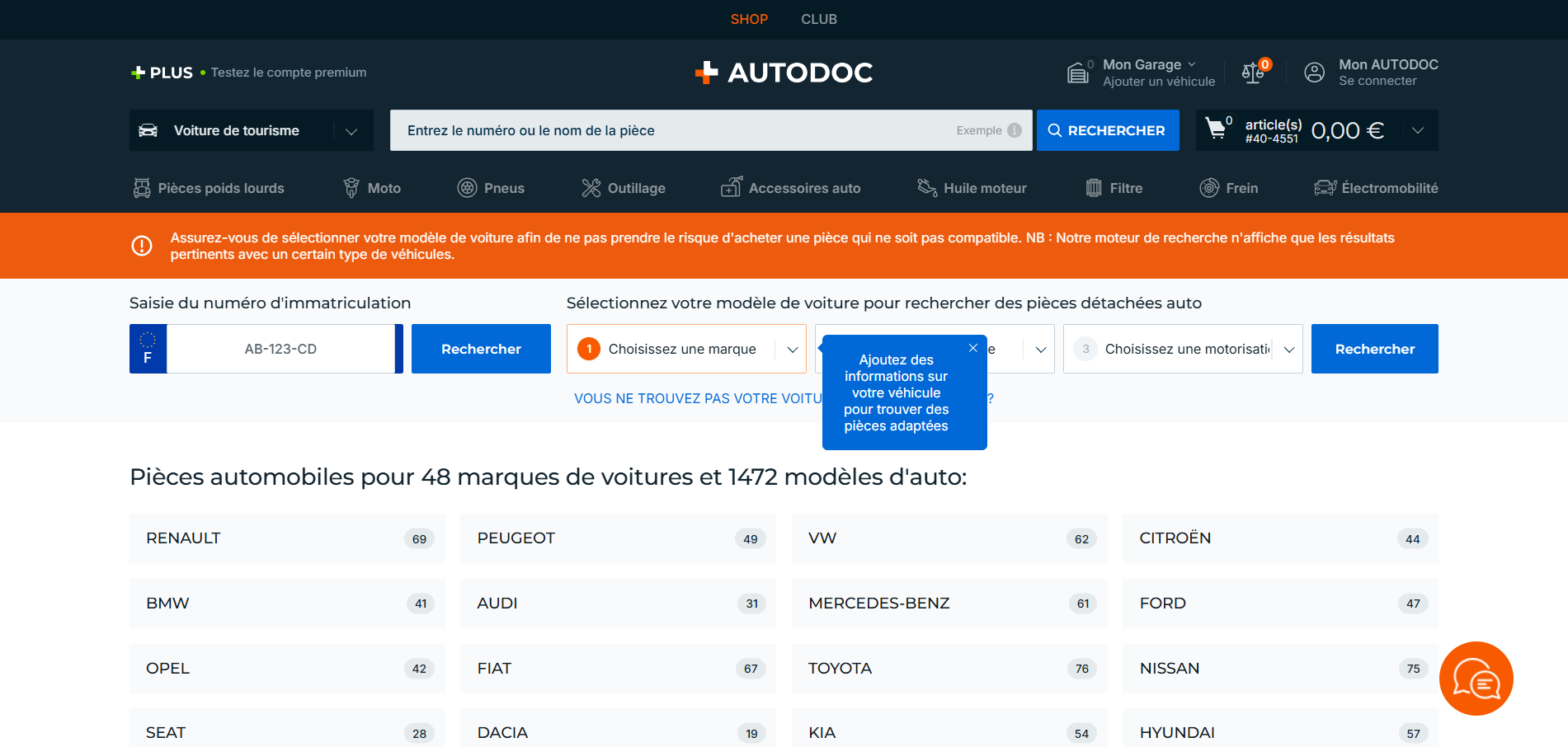Image resolution: width=1568 pixels, height=747 pixels.
Task: Select the FORD brand tile
Action: point(1280,604)
